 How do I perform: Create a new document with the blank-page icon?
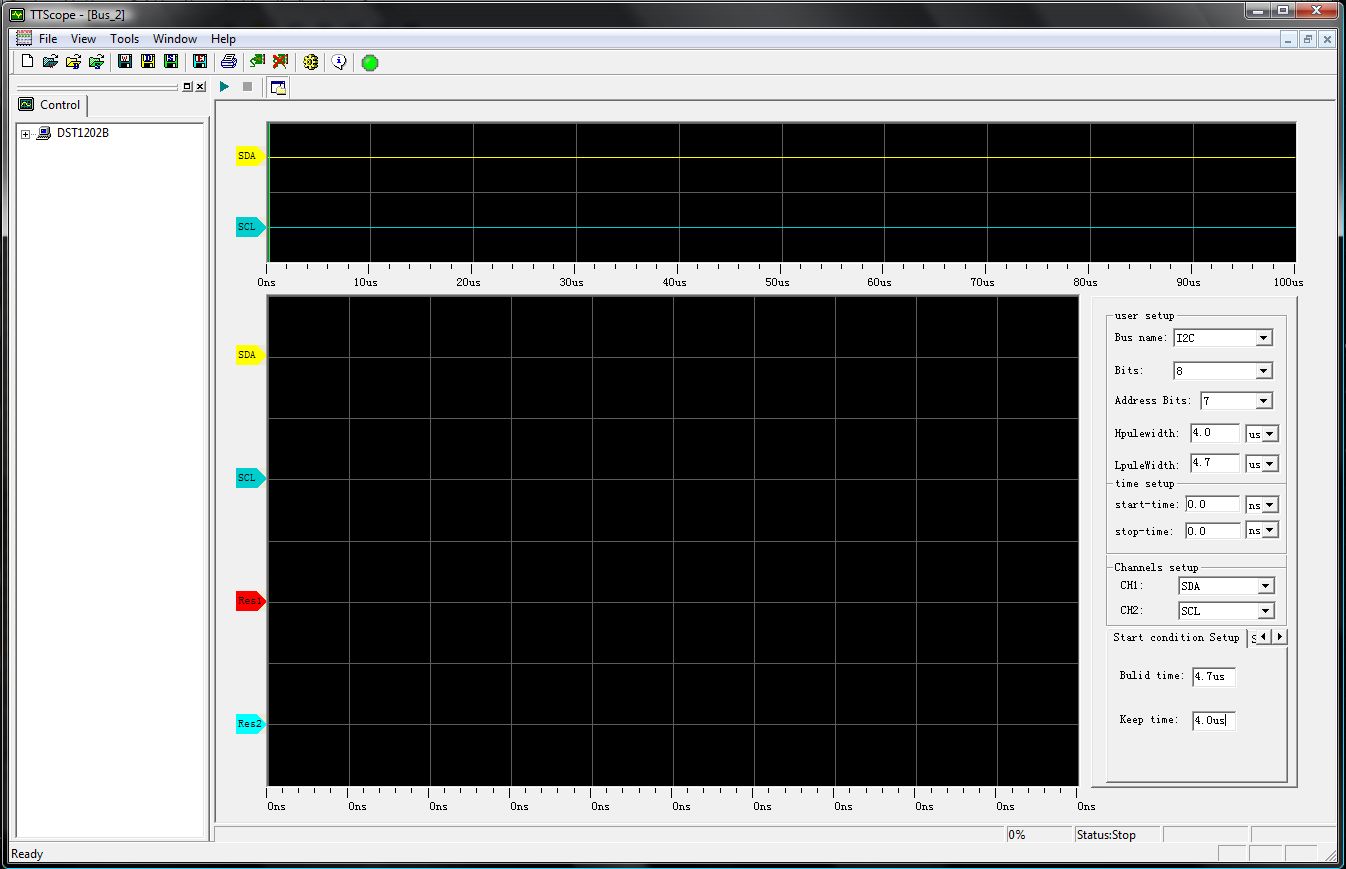(x=27, y=62)
